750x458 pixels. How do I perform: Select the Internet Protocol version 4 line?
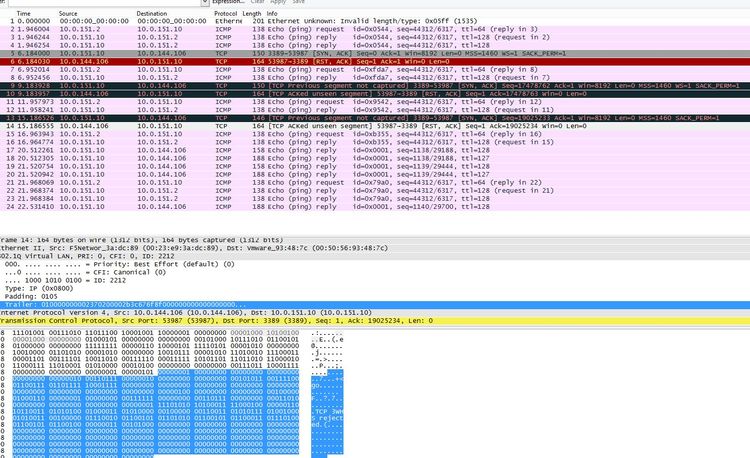click(x=375, y=313)
